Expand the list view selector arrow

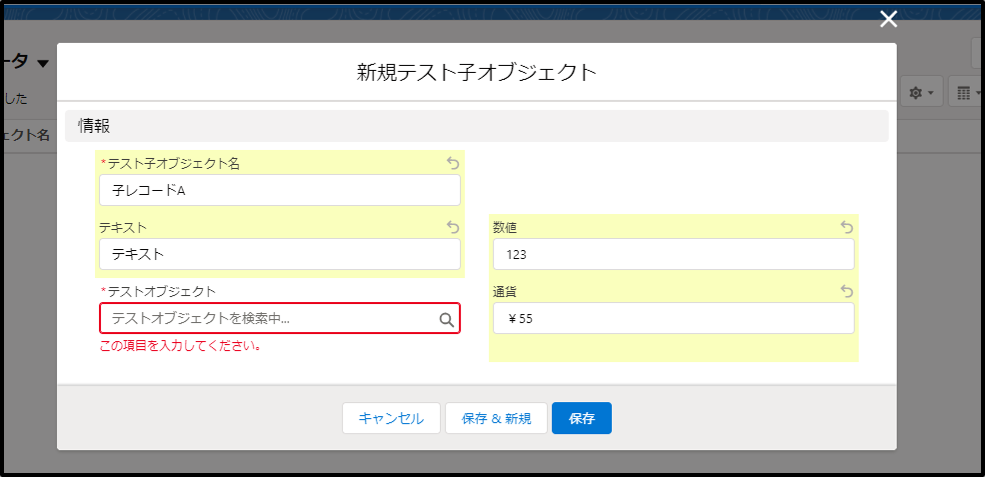(43, 64)
